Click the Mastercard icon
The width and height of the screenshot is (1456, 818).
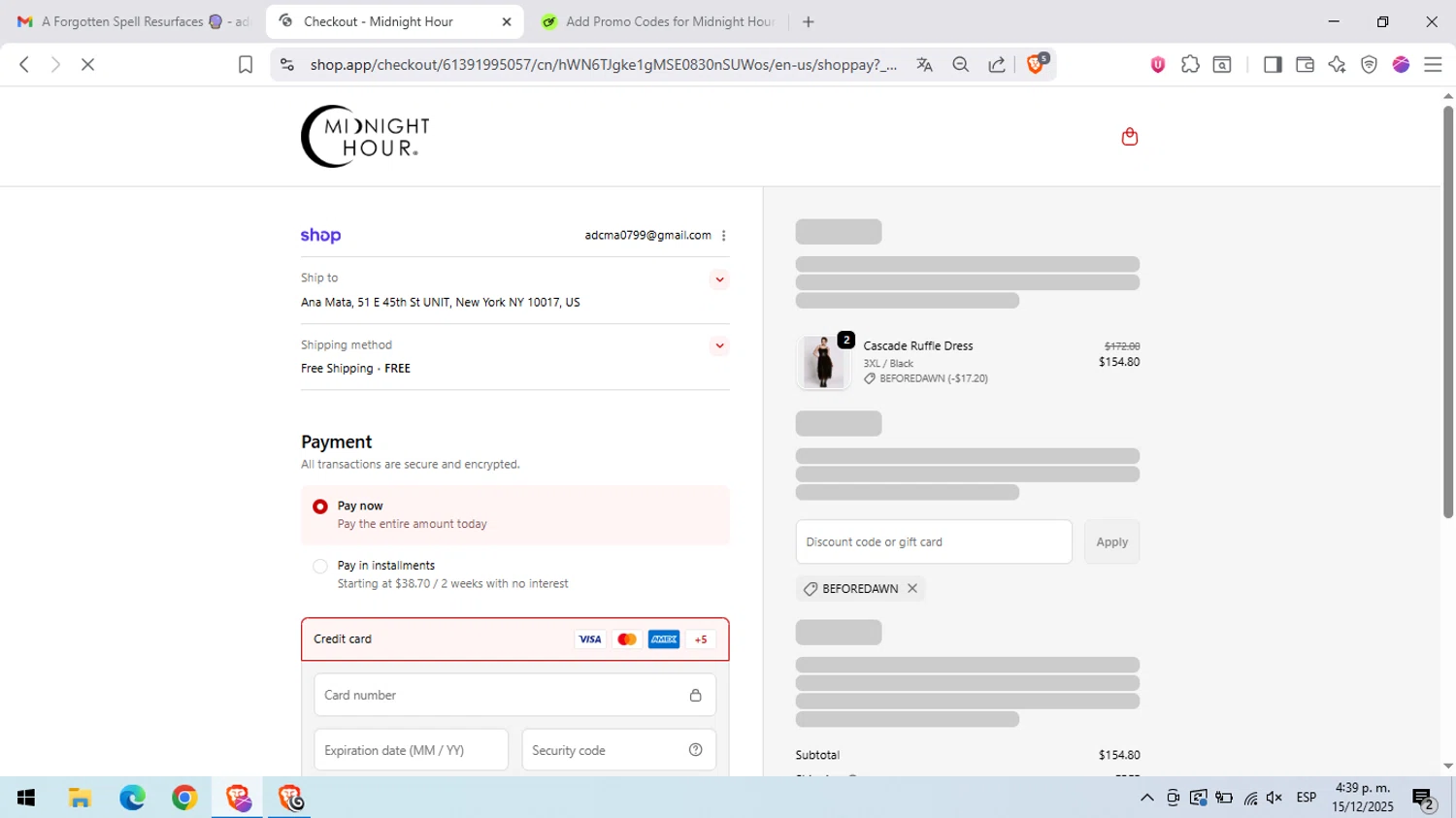pos(627,639)
